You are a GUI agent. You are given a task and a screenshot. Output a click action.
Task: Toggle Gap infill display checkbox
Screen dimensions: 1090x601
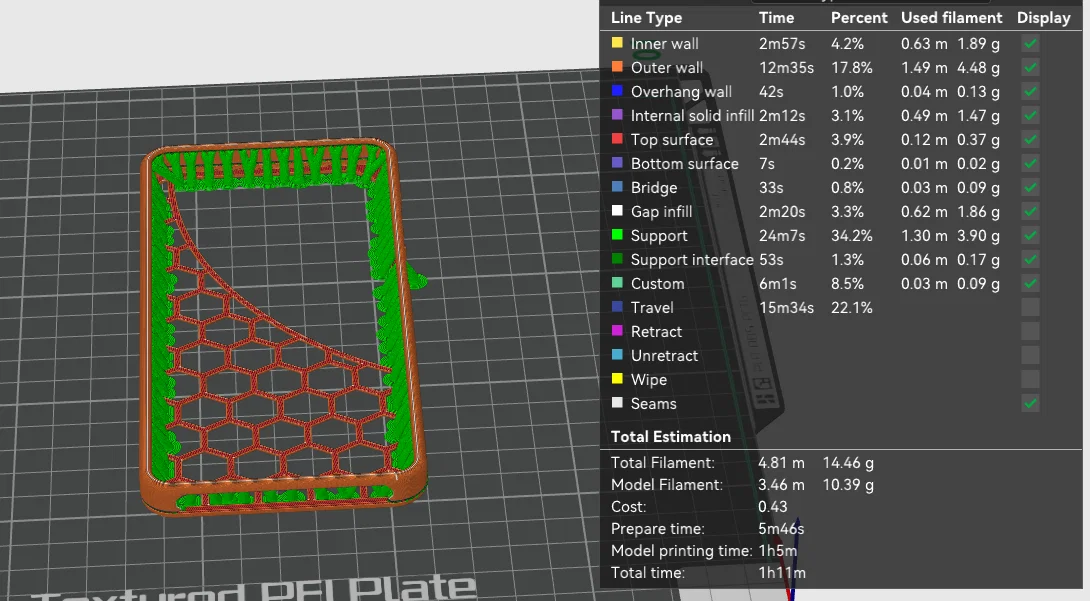pyautogui.click(x=1030, y=211)
